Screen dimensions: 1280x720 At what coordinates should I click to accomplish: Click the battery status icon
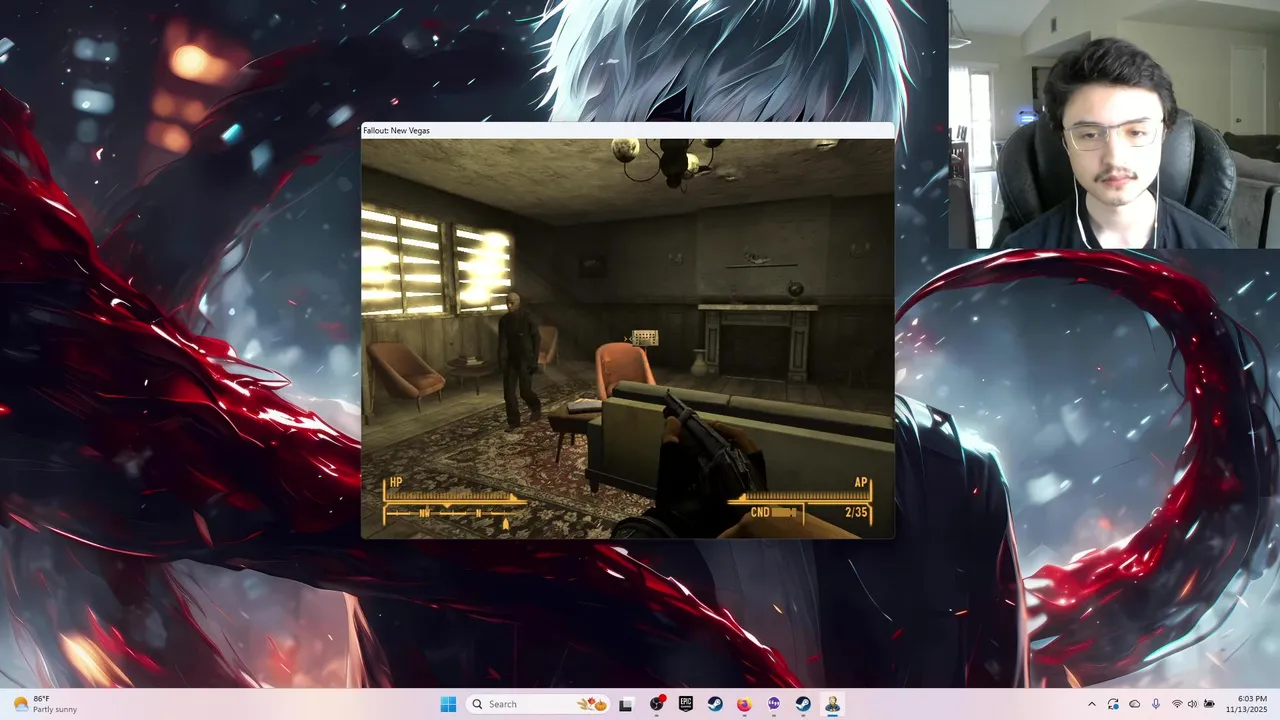click(1209, 704)
